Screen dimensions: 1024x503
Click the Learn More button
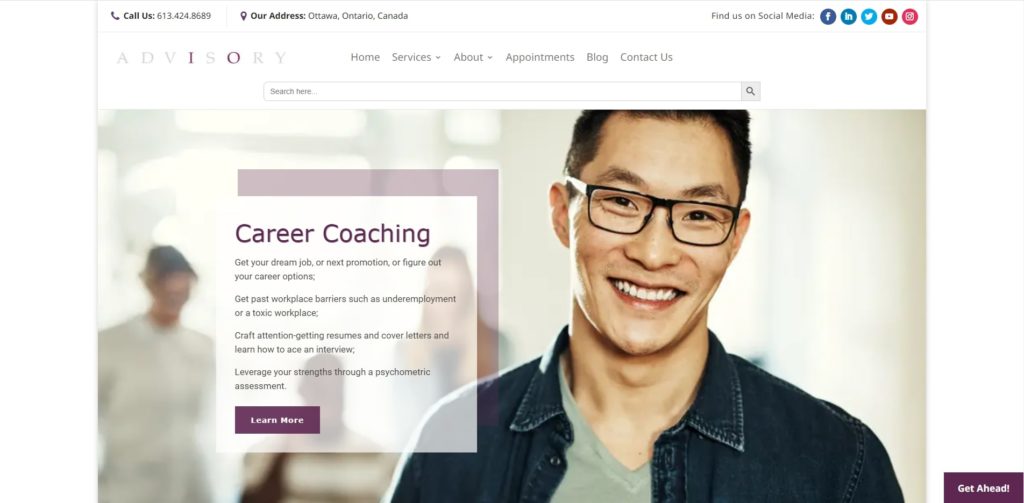tap(278, 420)
